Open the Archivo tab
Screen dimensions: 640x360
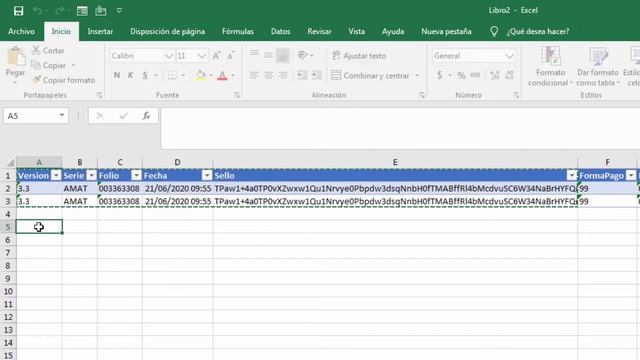(x=21, y=31)
